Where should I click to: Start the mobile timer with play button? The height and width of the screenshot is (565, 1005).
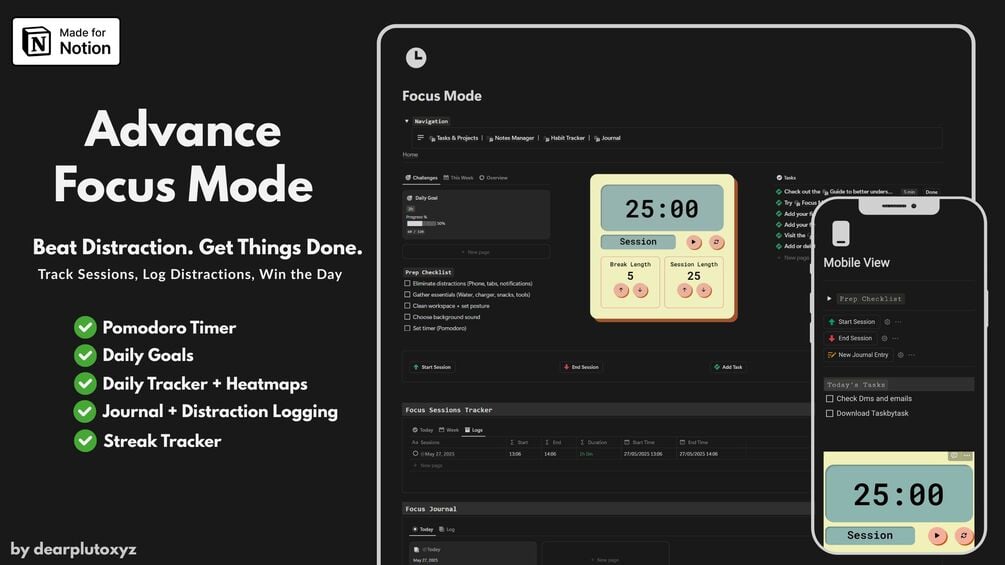tap(937, 536)
